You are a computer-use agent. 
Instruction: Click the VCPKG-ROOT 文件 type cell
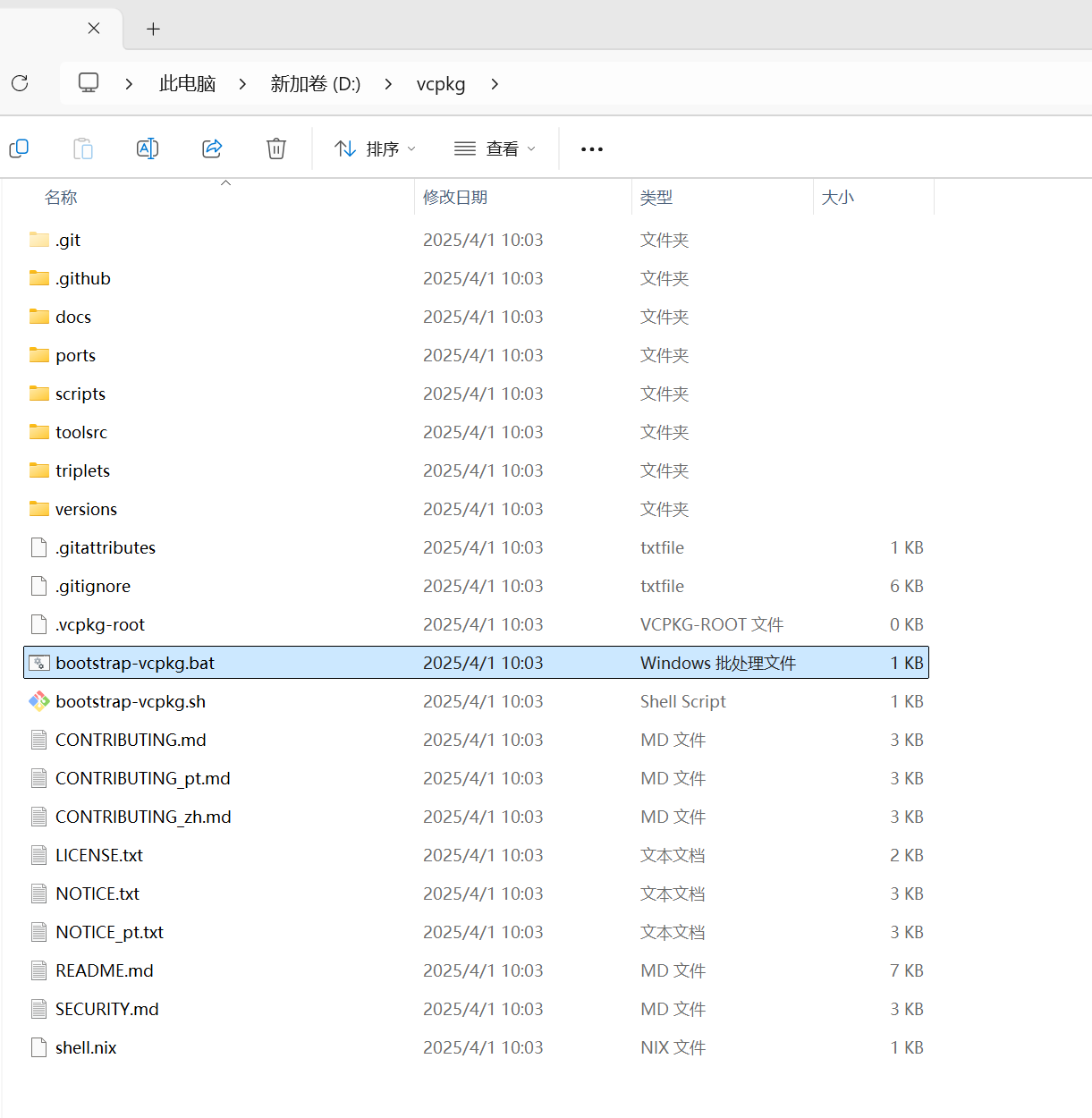pyautogui.click(x=712, y=624)
